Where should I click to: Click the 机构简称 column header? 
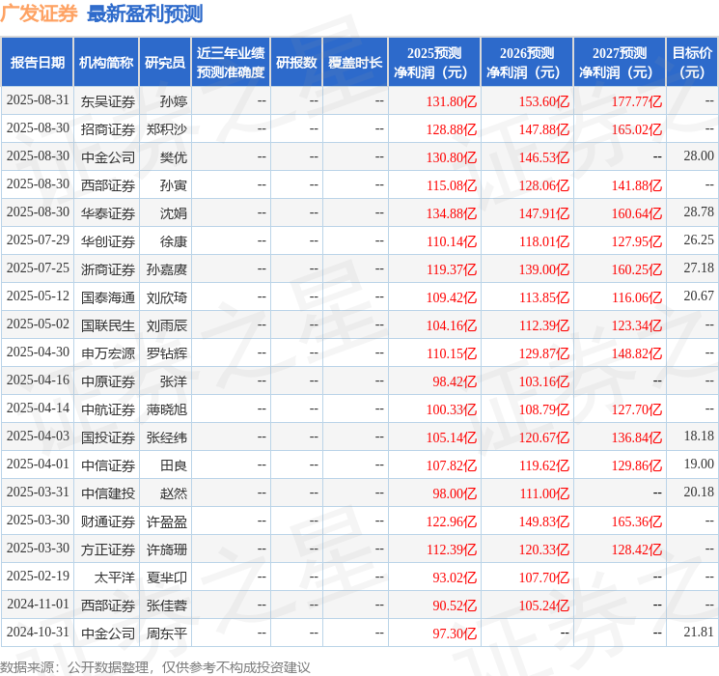click(x=106, y=62)
